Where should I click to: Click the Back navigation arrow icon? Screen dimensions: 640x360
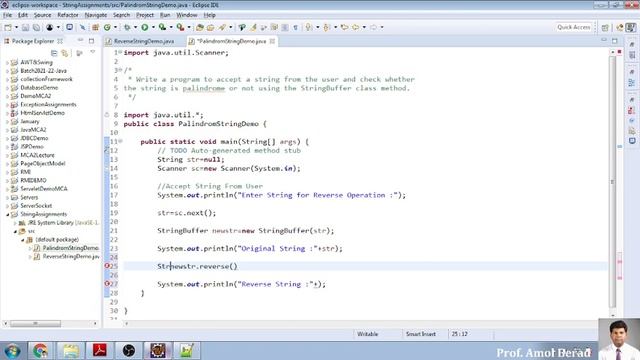(x=356, y=27)
